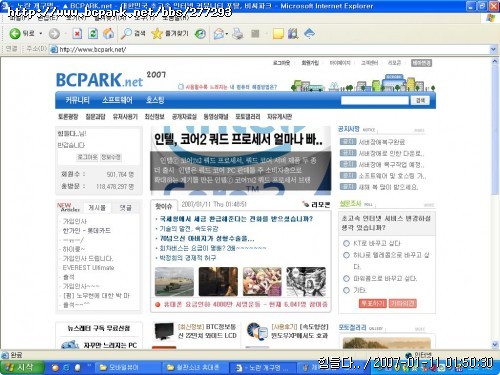Open the 자유게시판 submenu link

tap(279, 117)
